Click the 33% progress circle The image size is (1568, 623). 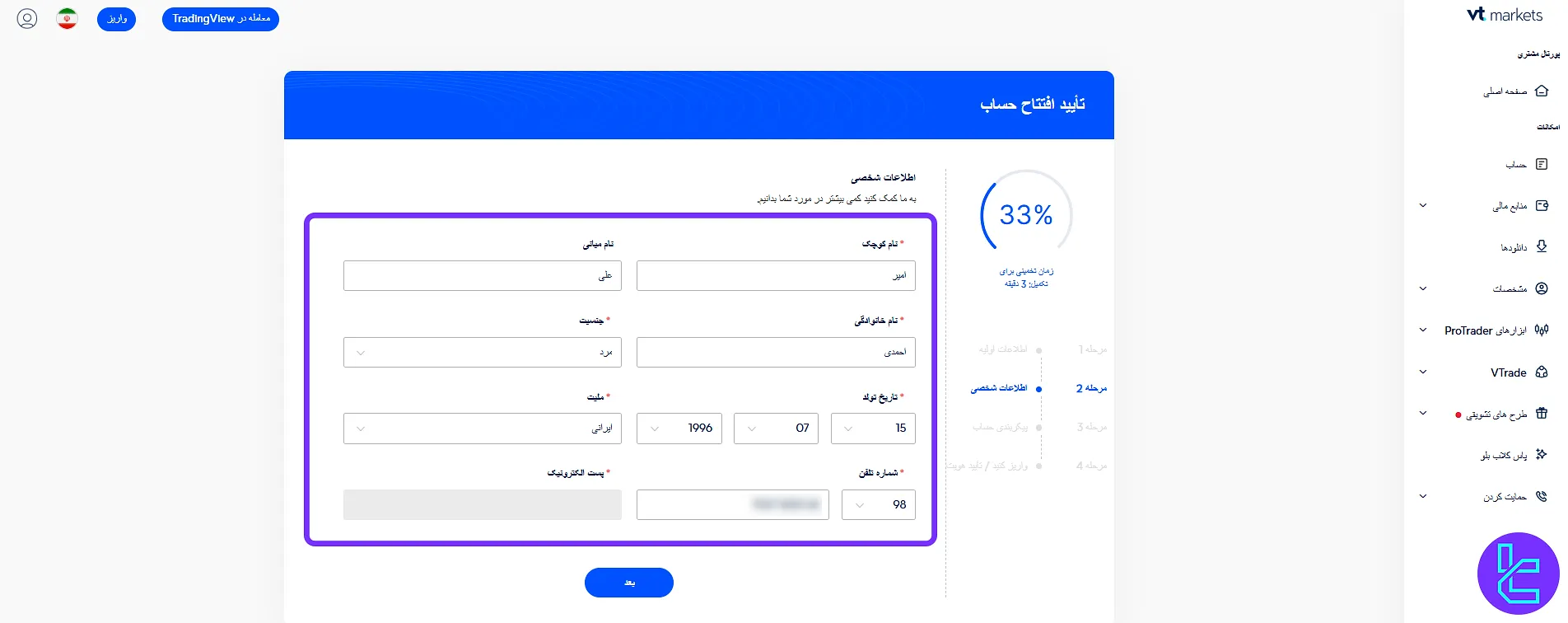[1025, 215]
